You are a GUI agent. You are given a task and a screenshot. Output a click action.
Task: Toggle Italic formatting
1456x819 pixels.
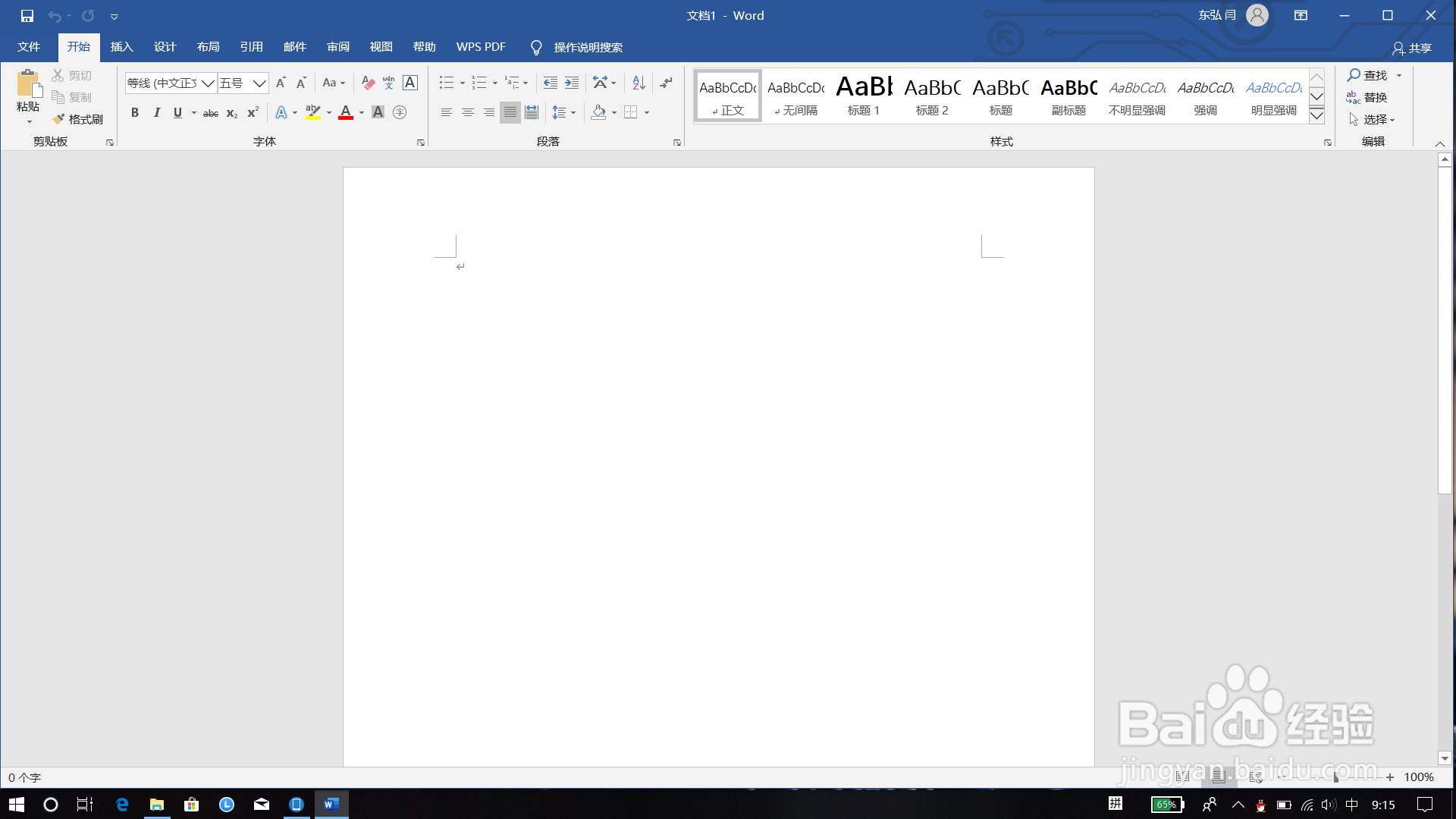point(156,112)
